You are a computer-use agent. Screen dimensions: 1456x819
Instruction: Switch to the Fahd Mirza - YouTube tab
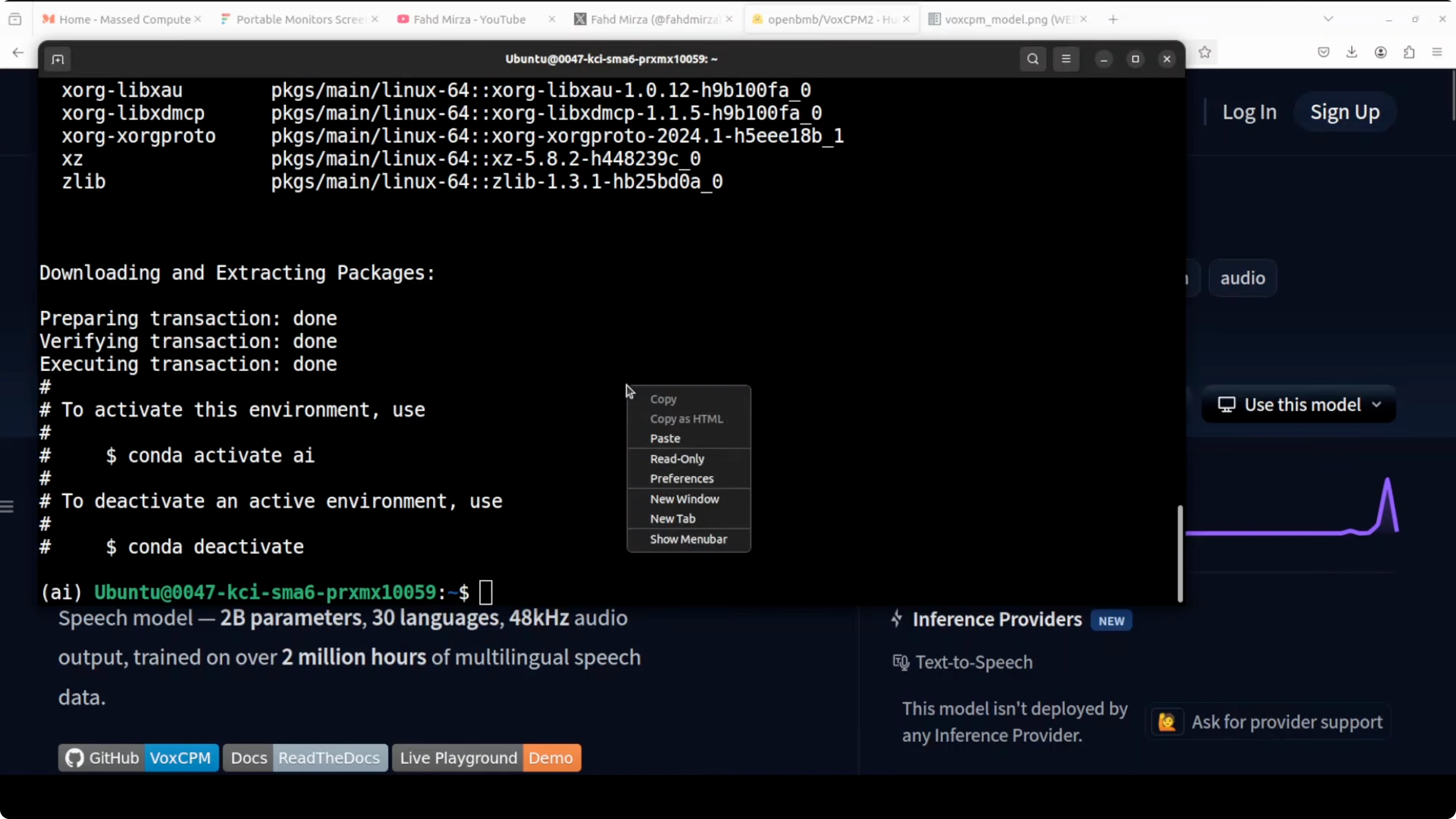click(x=469, y=19)
